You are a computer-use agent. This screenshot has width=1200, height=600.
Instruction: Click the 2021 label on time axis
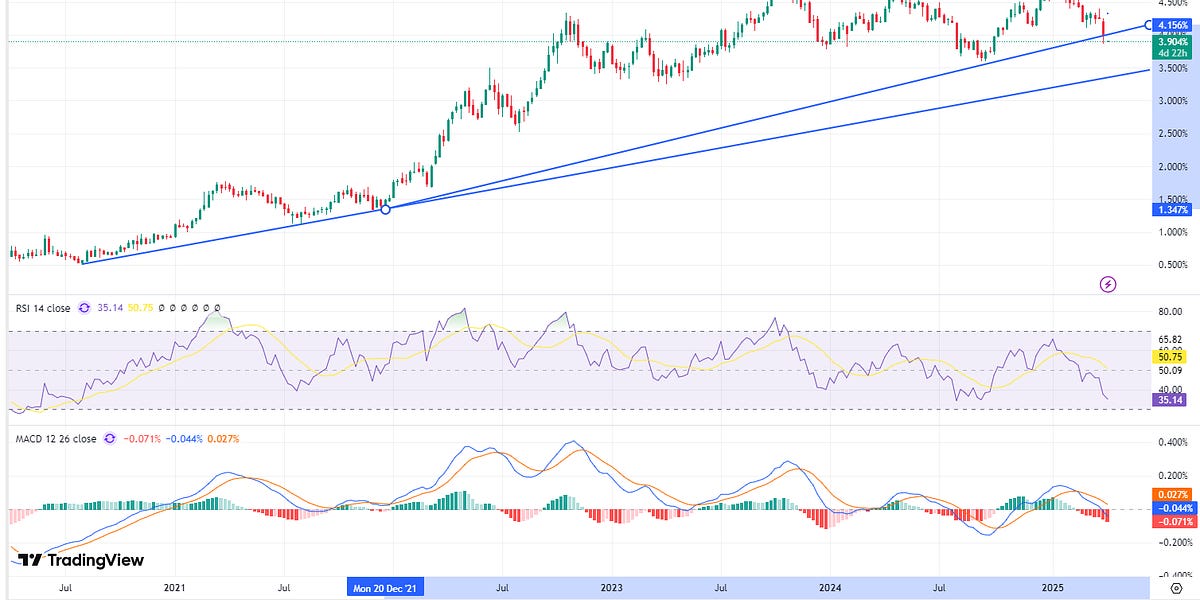[175, 588]
